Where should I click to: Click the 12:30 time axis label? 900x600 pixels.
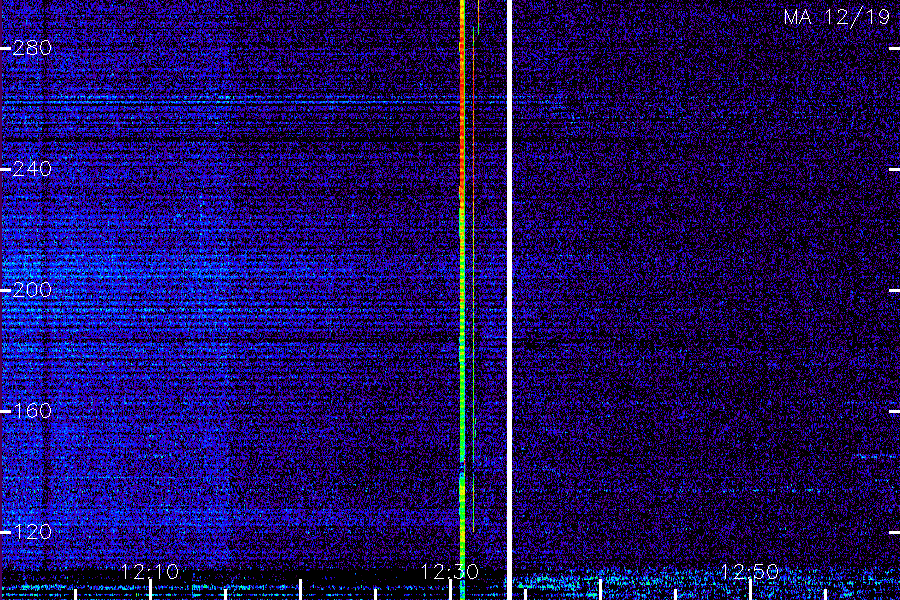pos(449,572)
